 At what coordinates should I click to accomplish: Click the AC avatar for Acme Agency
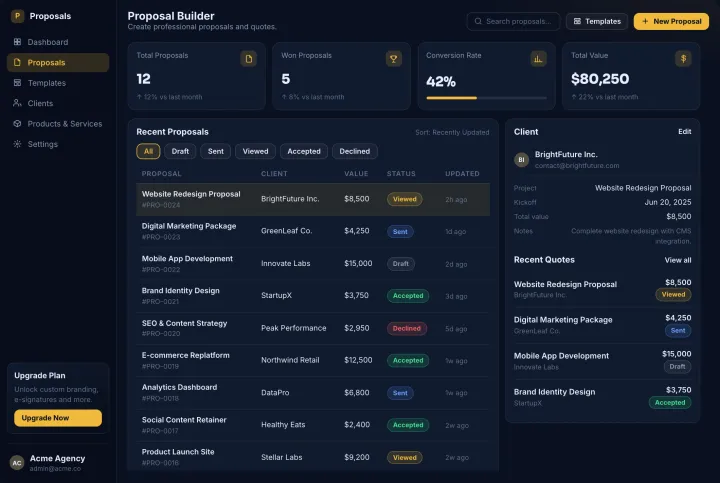(17, 463)
